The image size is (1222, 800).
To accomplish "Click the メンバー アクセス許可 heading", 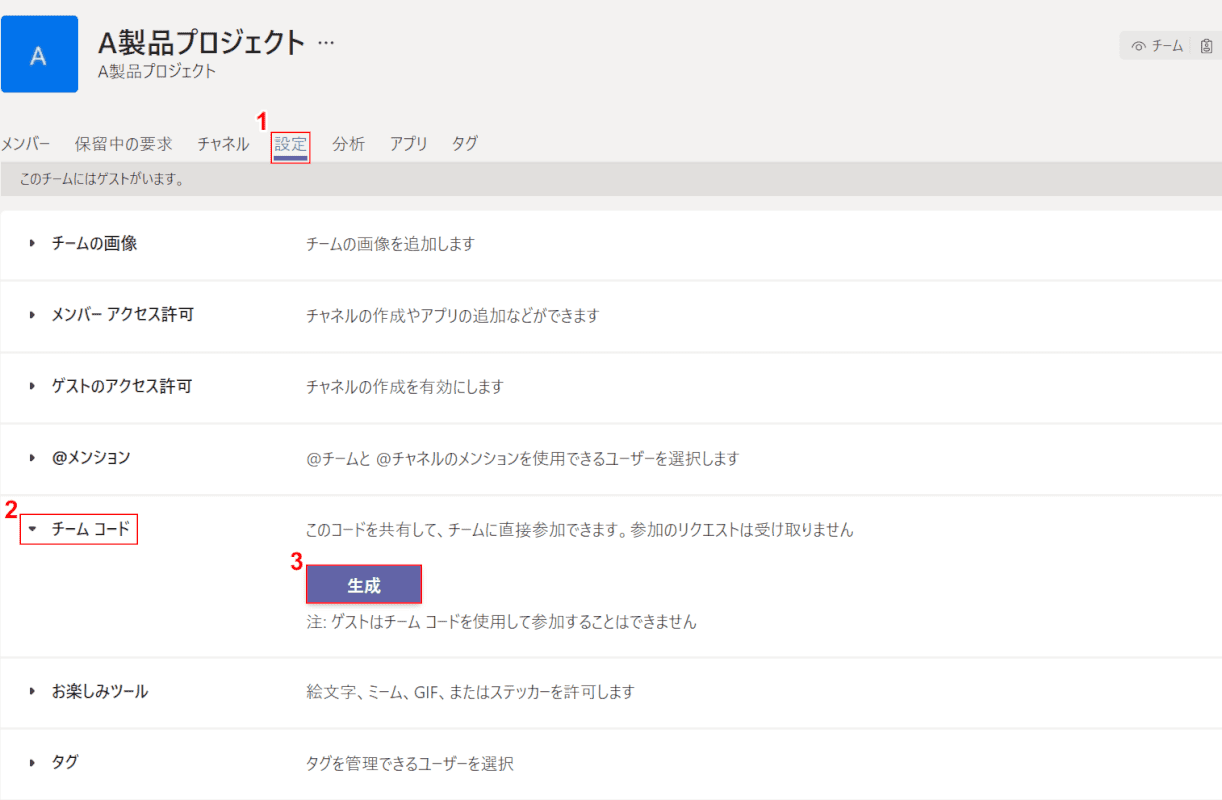I will click(123, 315).
